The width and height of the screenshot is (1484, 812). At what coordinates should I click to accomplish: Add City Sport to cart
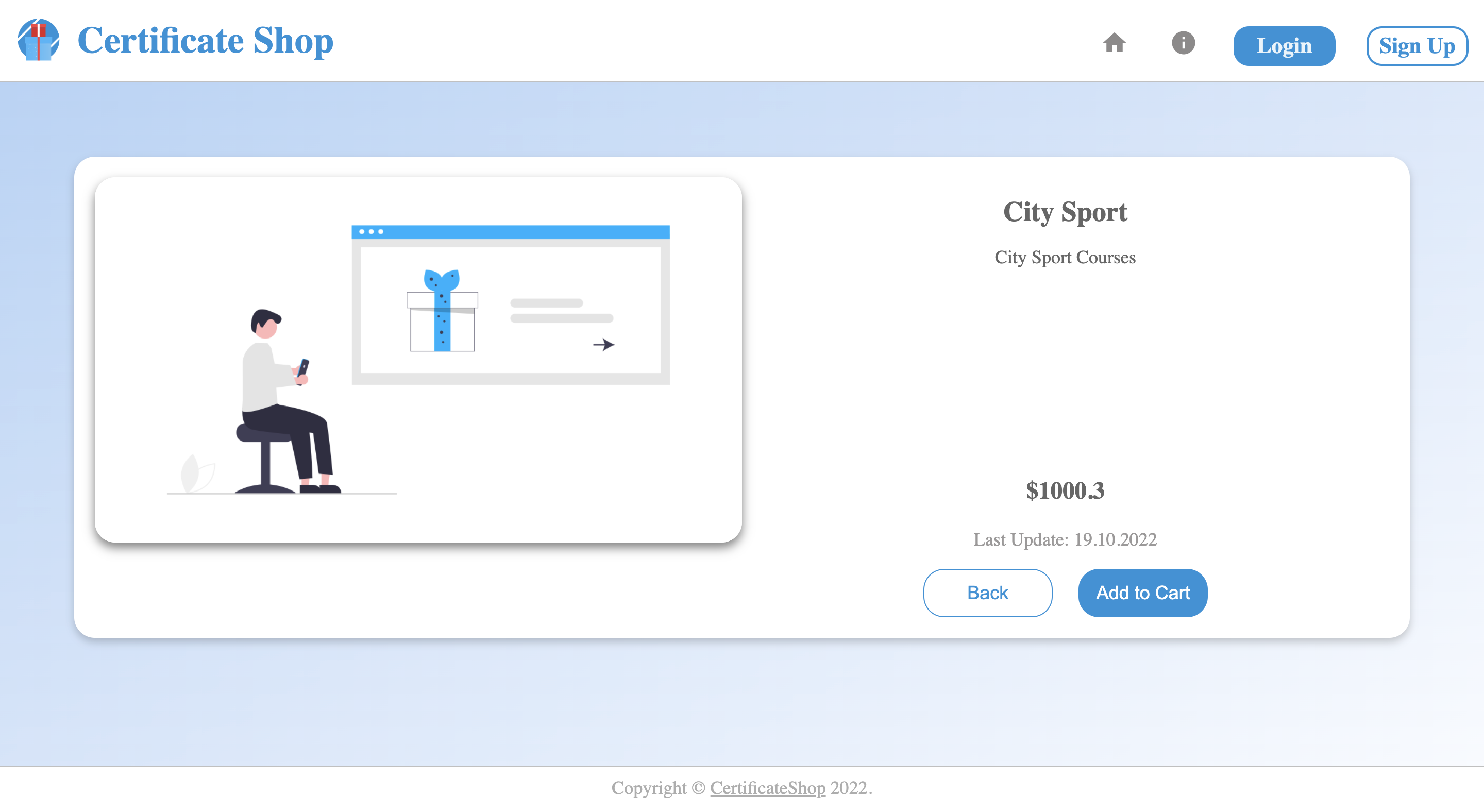click(x=1142, y=593)
